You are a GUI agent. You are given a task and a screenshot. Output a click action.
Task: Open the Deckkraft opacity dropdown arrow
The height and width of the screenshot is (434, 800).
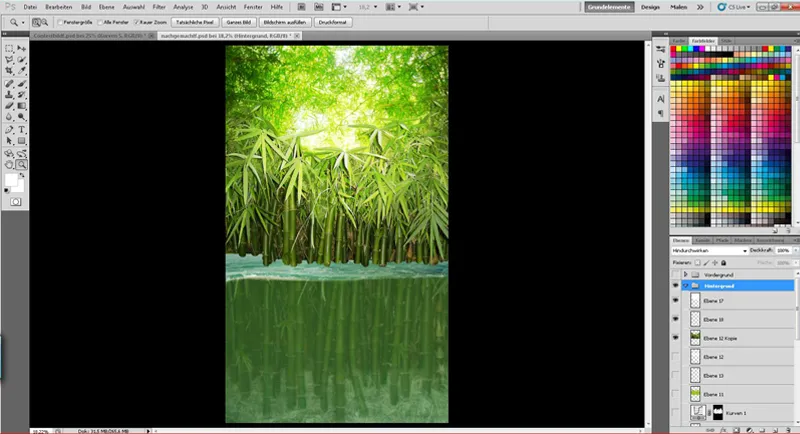(795, 251)
